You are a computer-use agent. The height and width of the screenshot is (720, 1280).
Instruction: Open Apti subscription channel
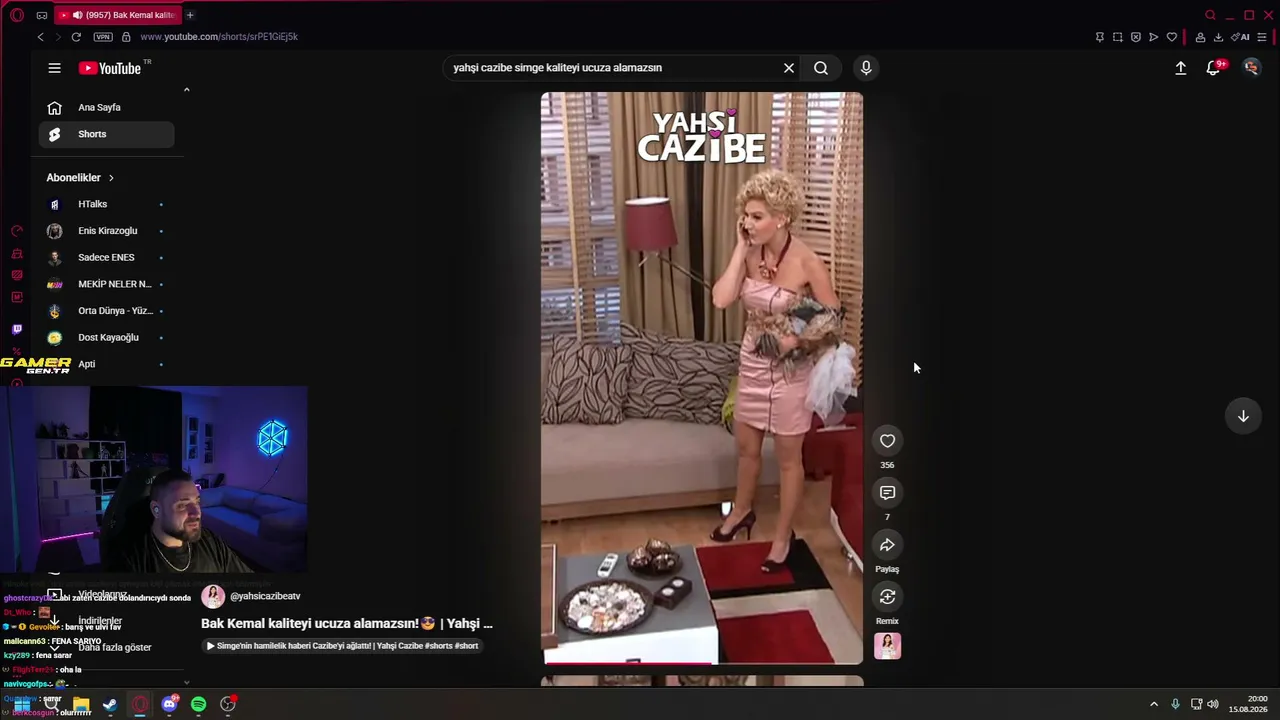(106, 364)
